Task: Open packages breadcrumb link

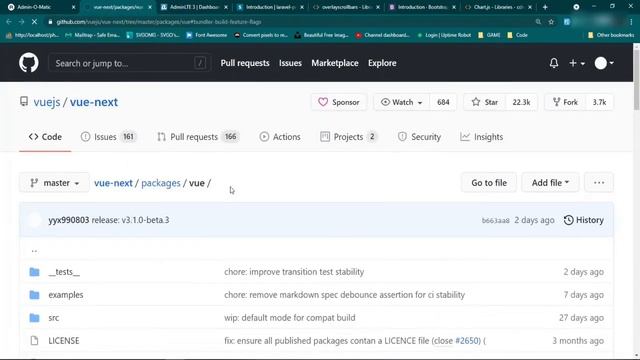Action: tap(160, 183)
